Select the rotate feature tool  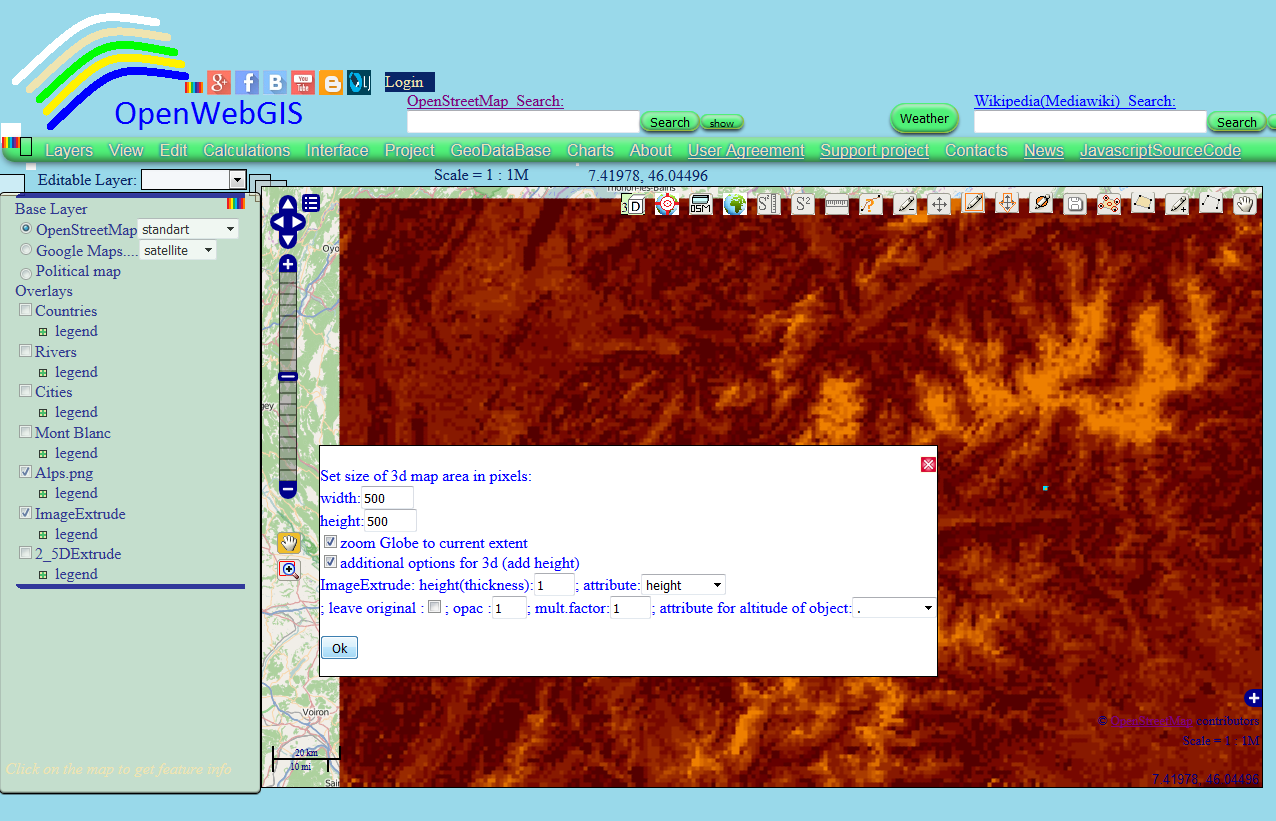(1041, 203)
